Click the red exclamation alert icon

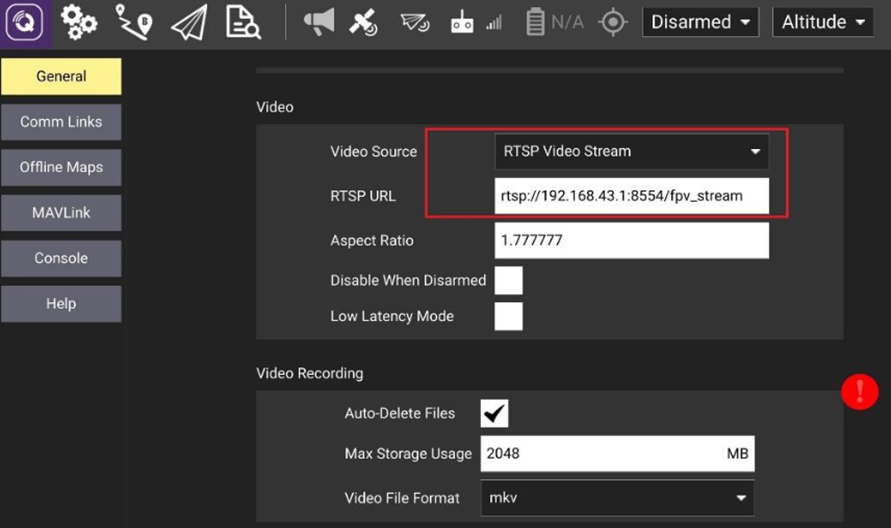[860, 392]
